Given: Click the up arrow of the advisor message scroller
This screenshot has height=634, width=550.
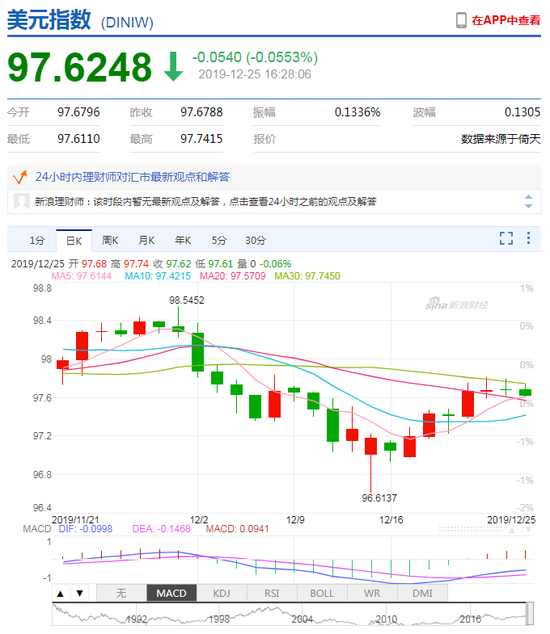Looking at the screenshot, I should pyautogui.click(x=528, y=197).
